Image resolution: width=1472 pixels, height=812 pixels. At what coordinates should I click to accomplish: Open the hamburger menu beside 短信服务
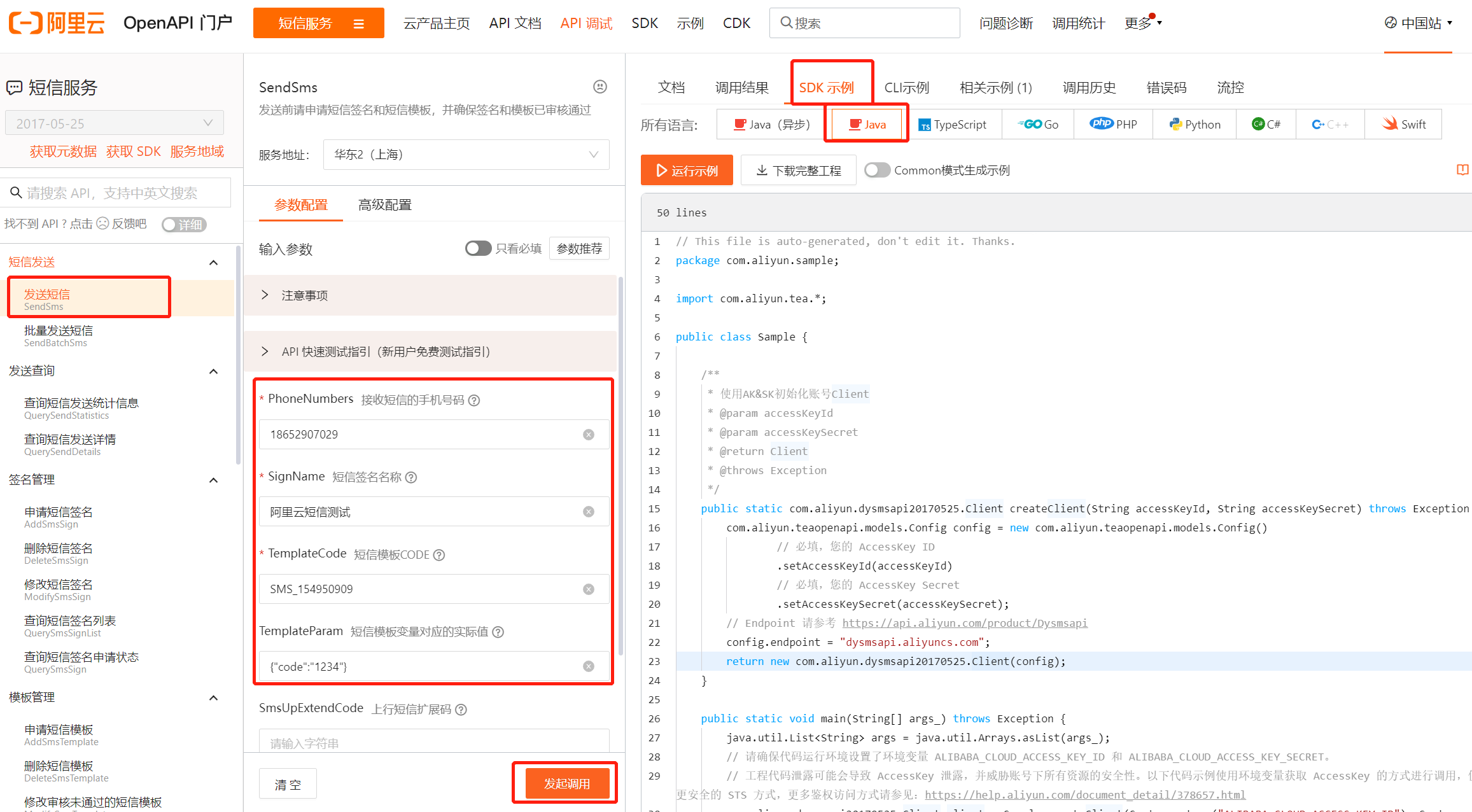359,24
